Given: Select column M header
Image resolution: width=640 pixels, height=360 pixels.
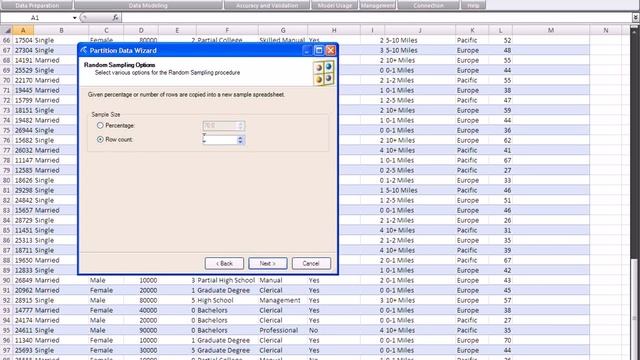Looking at the screenshot, I should point(551,30).
